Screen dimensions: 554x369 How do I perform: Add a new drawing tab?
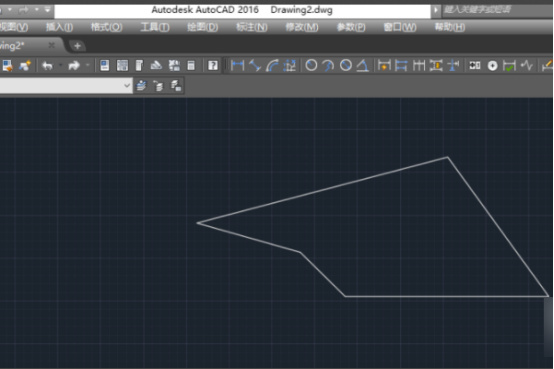coord(77,46)
